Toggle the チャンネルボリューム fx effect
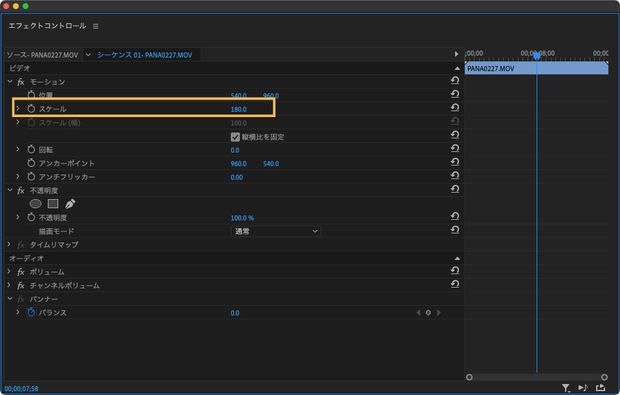Screen dimensions: 620x395 pyautogui.click(x=21, y=285)
